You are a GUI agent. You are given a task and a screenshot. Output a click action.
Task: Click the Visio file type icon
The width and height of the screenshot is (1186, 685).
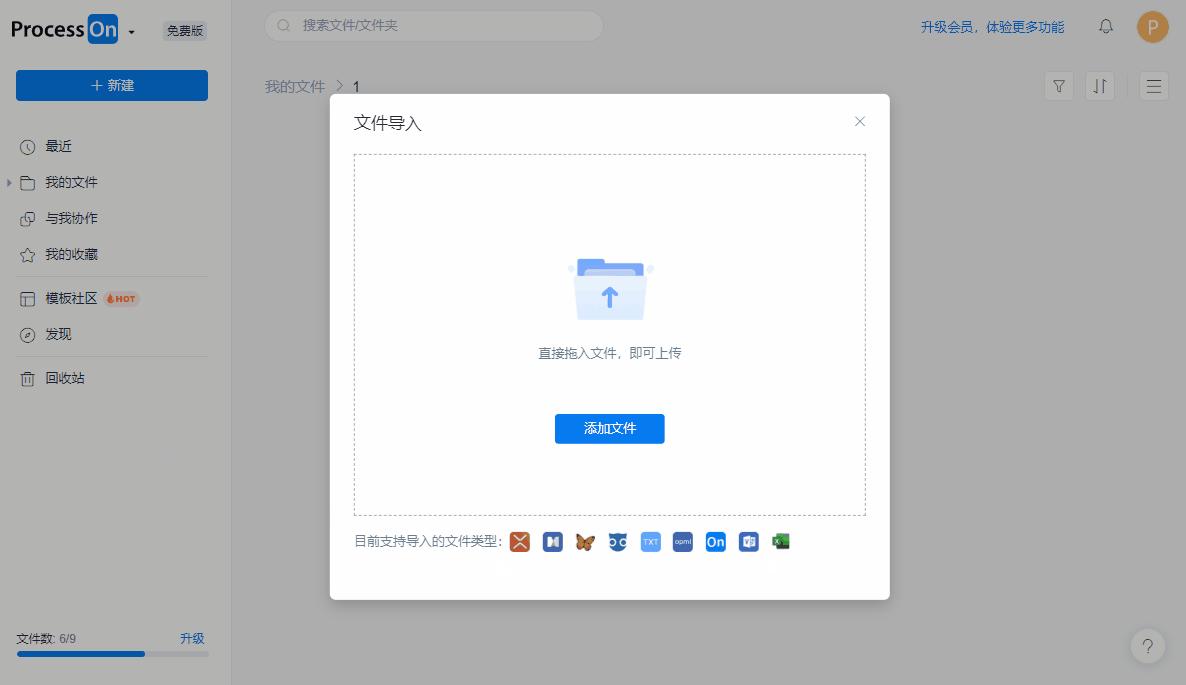[x=748, y=542]
